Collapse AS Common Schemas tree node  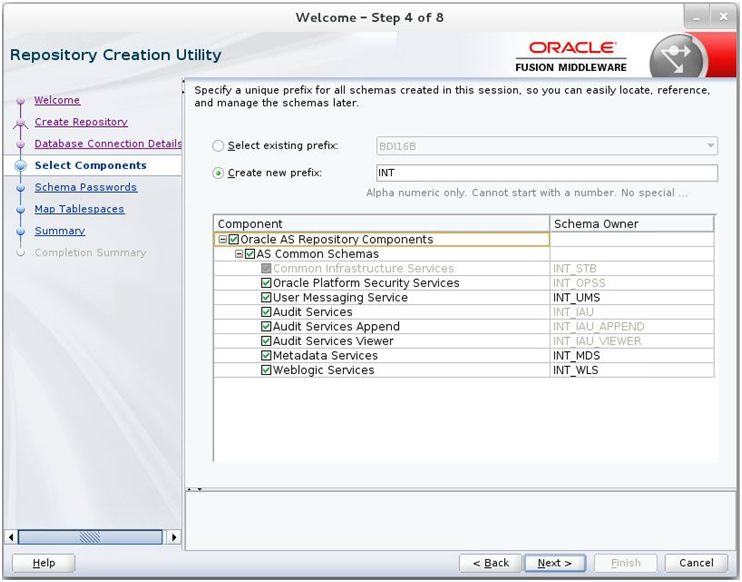click(x=239, y=254)
